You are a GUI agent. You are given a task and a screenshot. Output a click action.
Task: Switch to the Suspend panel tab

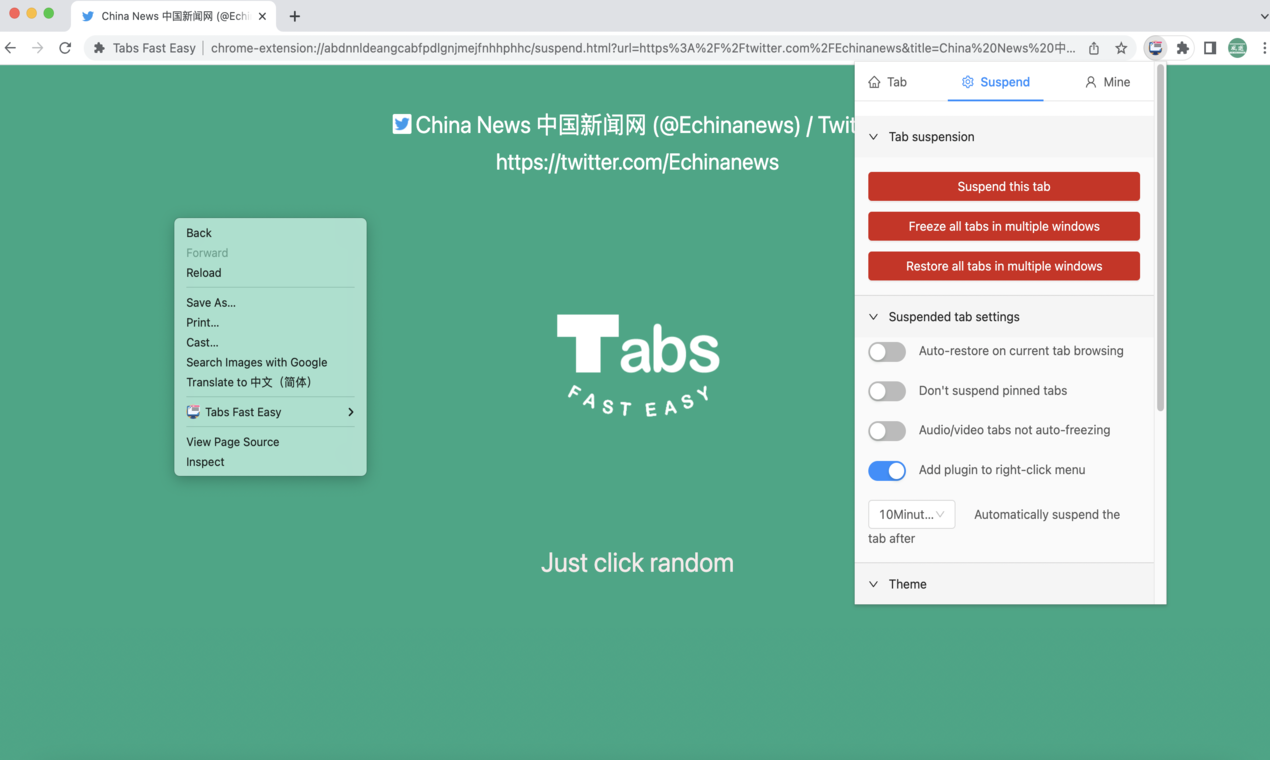(x=996, y=82)
